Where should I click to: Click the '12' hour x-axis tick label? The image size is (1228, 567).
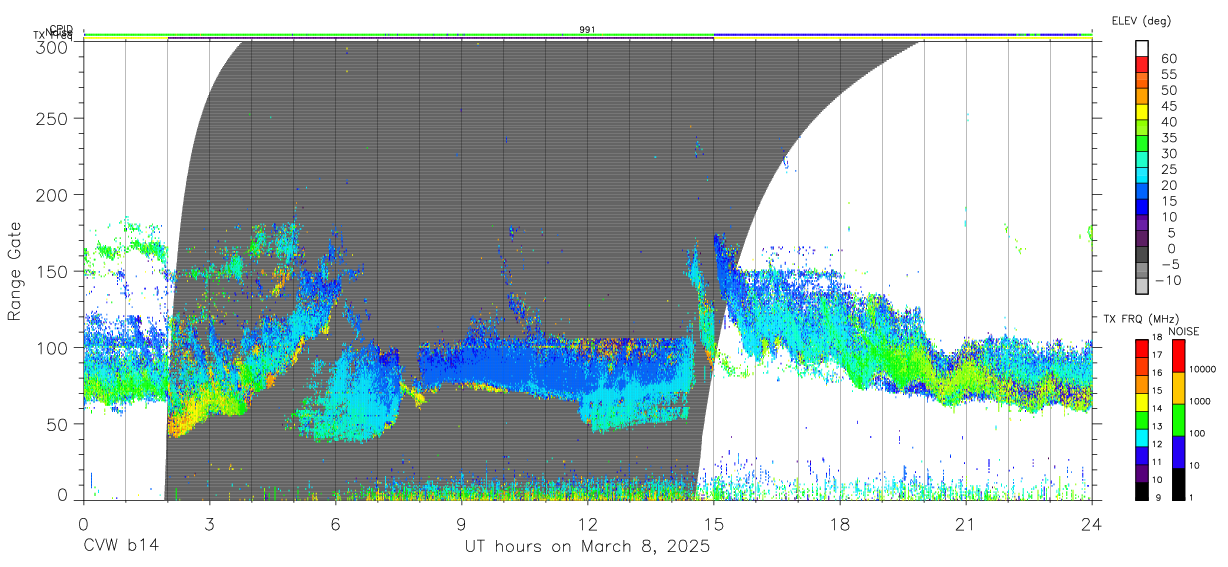pos(587,524)
